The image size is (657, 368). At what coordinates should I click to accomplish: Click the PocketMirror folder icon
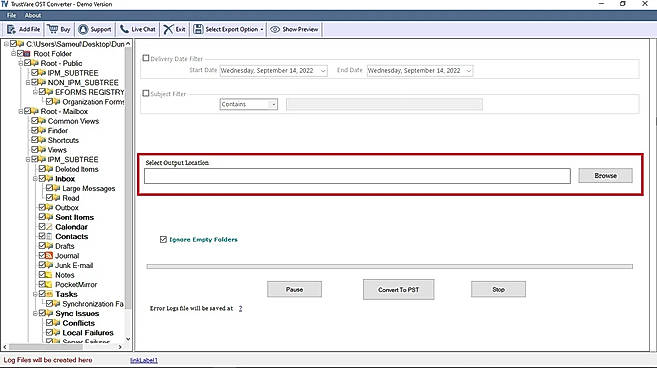(x=49, y=285)
